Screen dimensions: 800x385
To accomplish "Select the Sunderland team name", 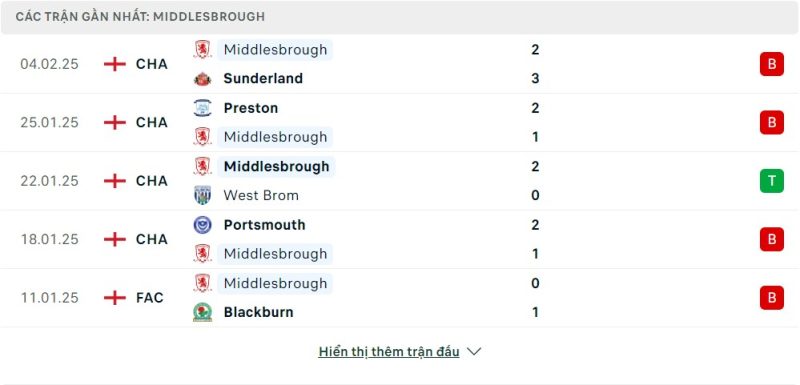I will coord(263,79).
